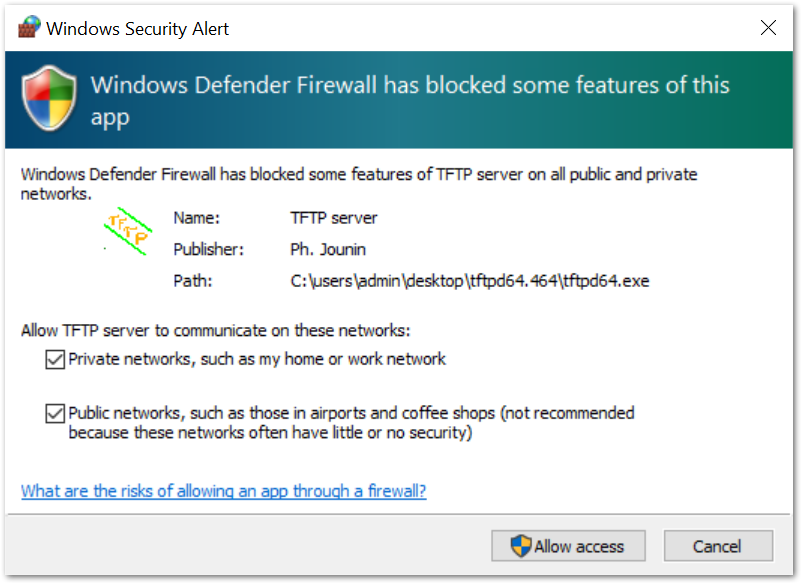Click the Private networks option label text
The width and height of the screenshot is (802, 584).
[257, 359]
